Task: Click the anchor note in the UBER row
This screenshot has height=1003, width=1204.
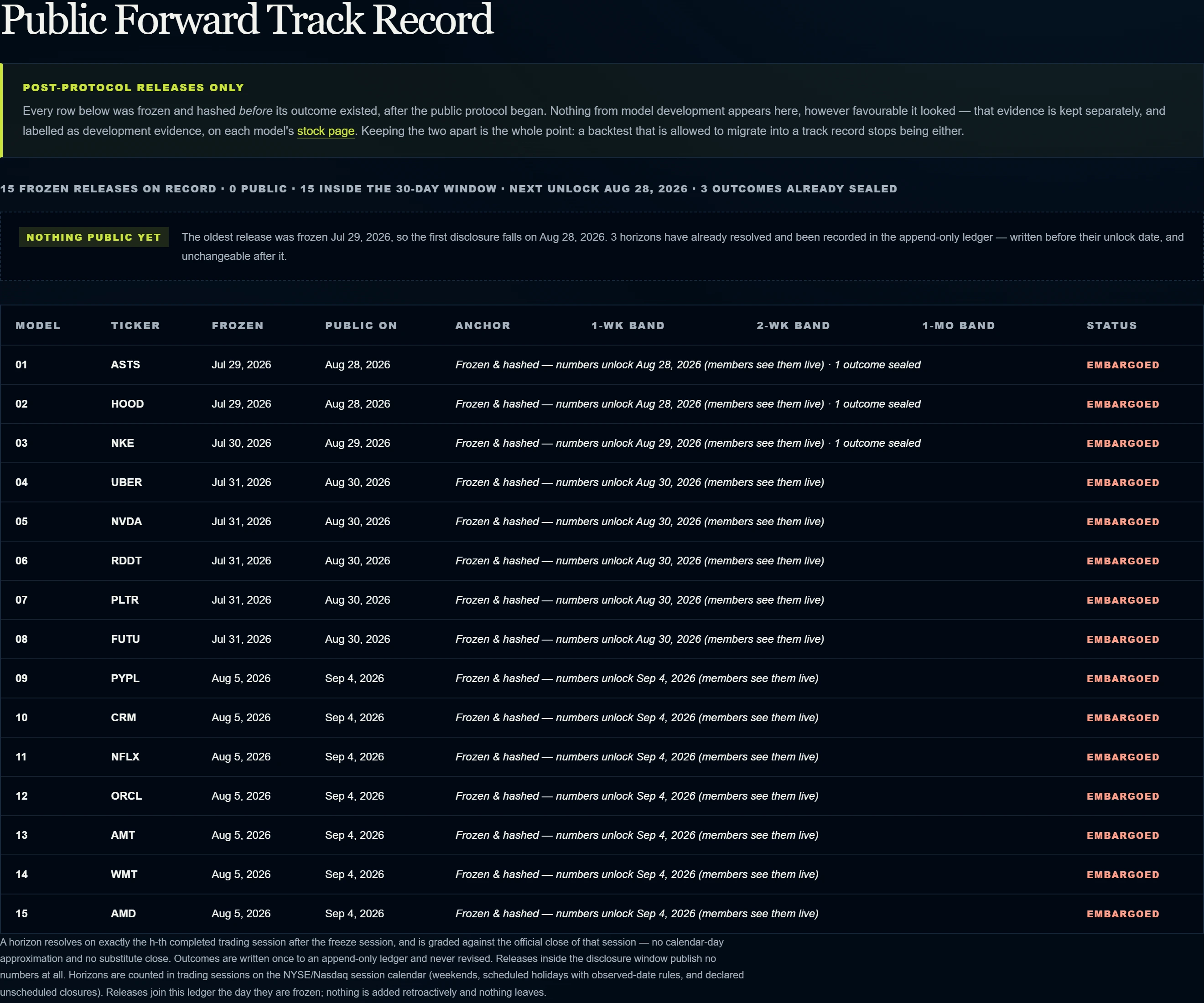Action: pos(640,483)
